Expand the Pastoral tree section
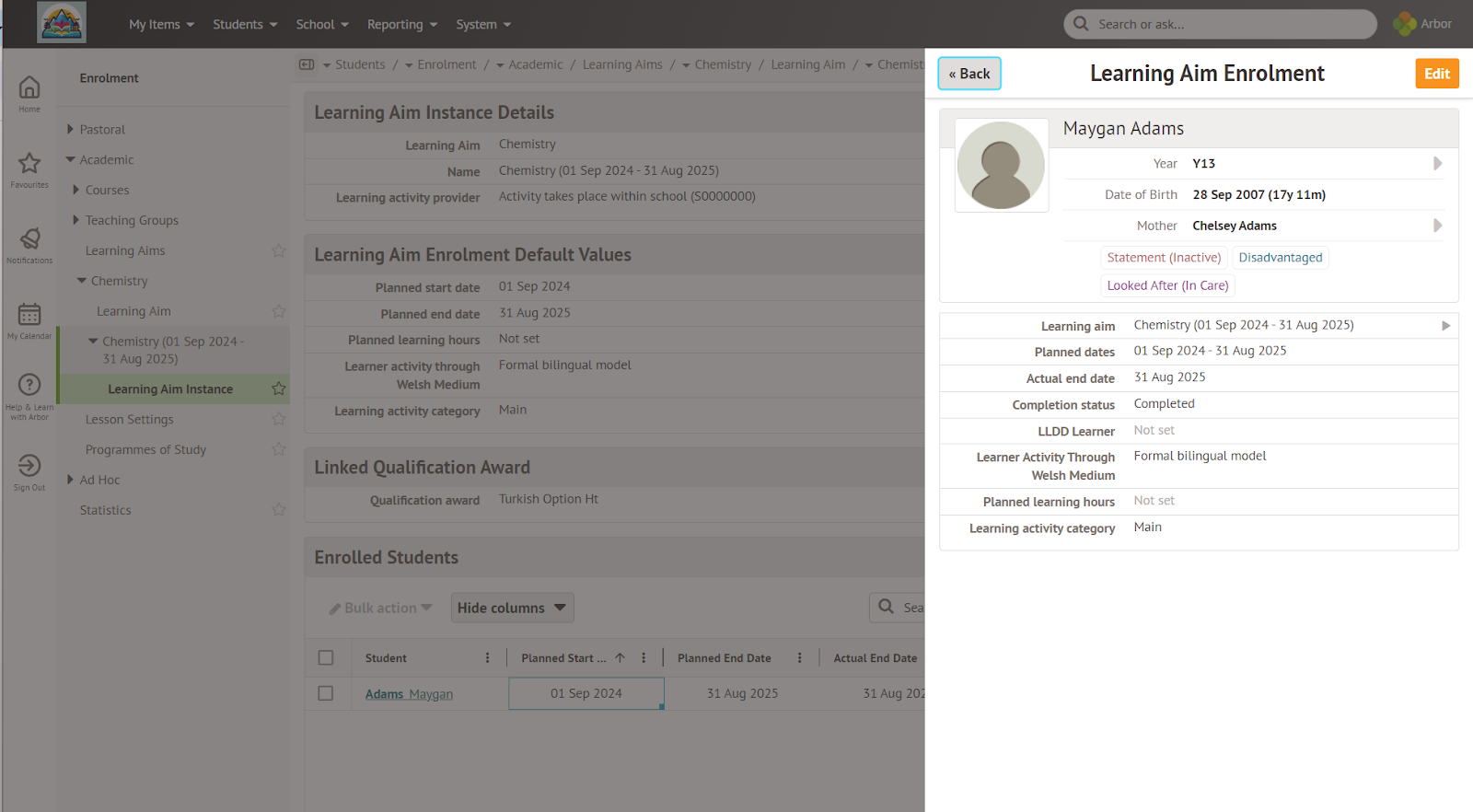 (71, 130)
